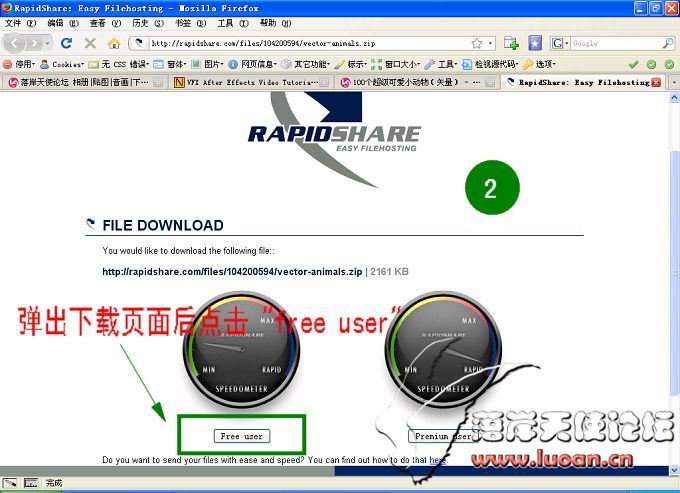Close the VFX After Effects tab
The width and height of the screenshot is (680, 493).
point(324,82)
